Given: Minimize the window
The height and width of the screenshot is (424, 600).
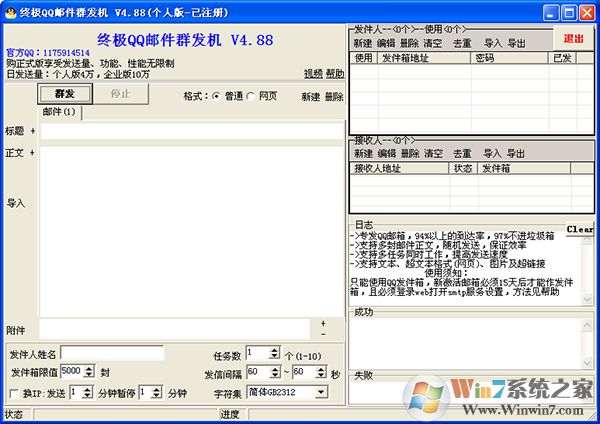Looking at the screenshot, I should click(x=551, y=13).
